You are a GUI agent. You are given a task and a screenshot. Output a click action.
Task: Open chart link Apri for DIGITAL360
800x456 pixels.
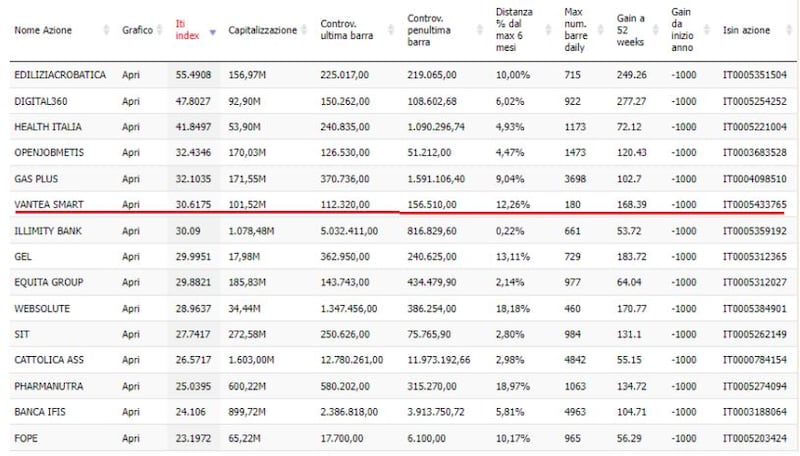131,102
